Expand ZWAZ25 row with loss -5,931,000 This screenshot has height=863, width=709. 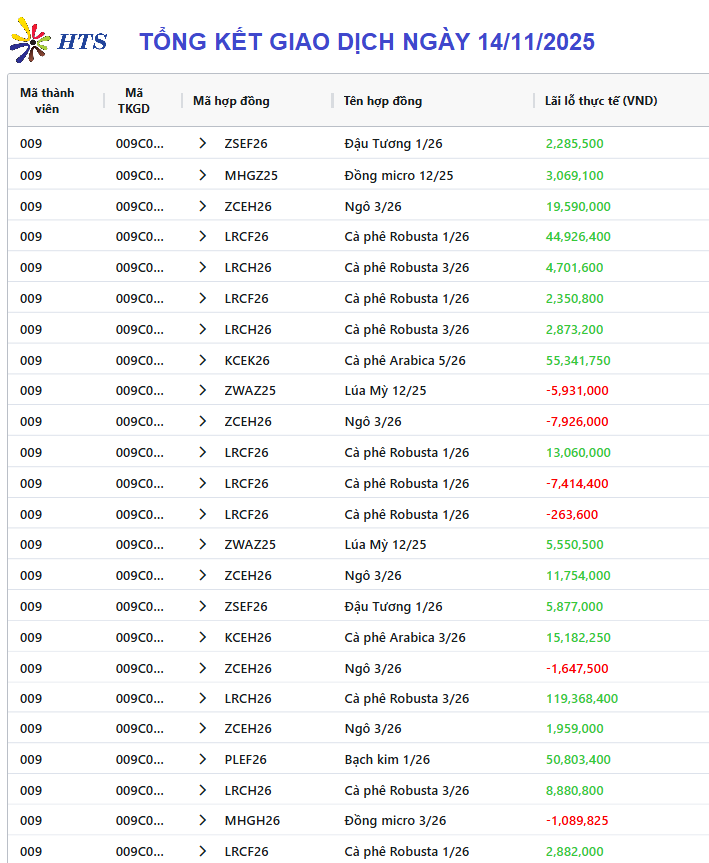pos(203,390)
